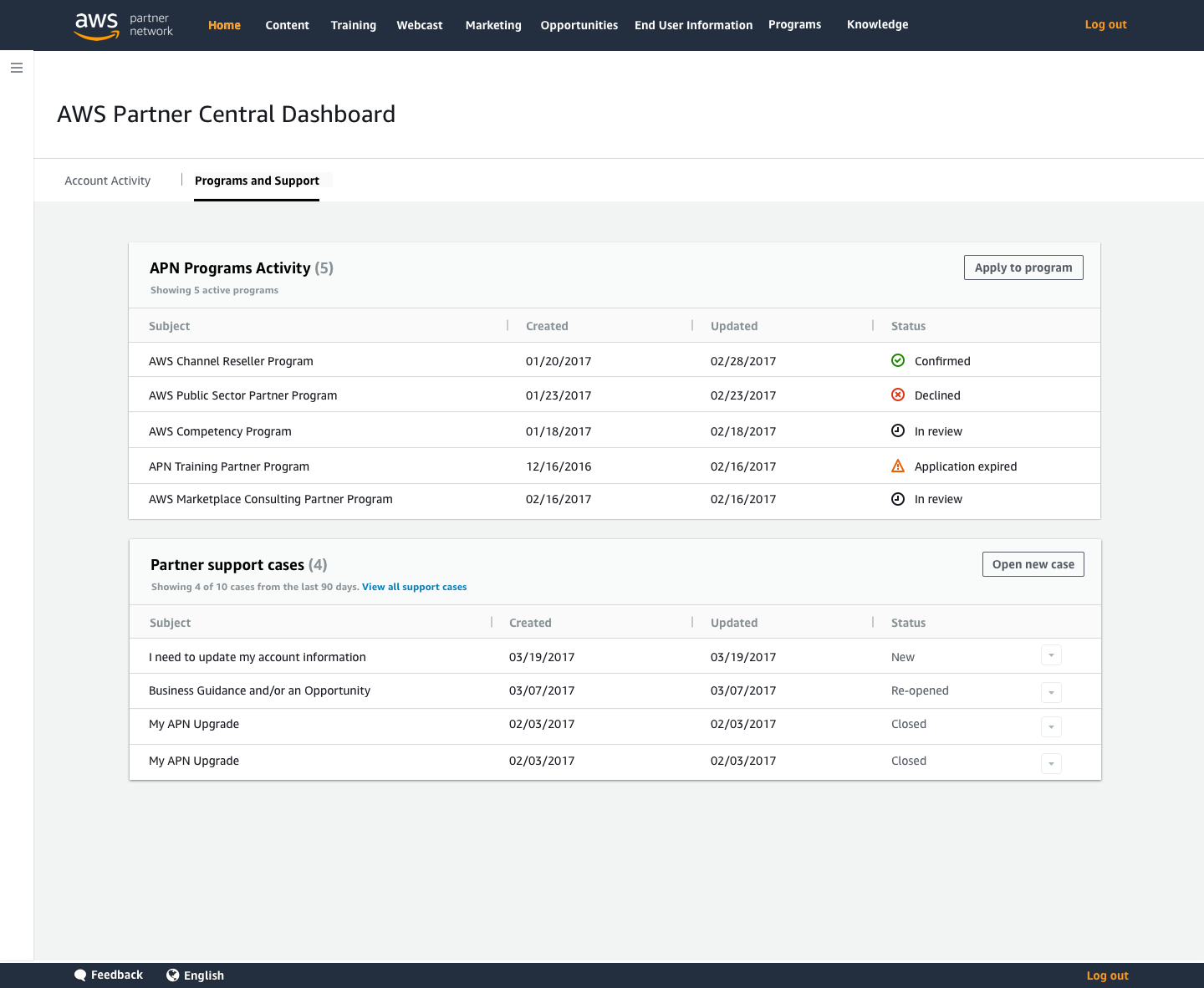1204x988 pixels.
Task: Sort programs by Status column header
Action: pos(908,326)
